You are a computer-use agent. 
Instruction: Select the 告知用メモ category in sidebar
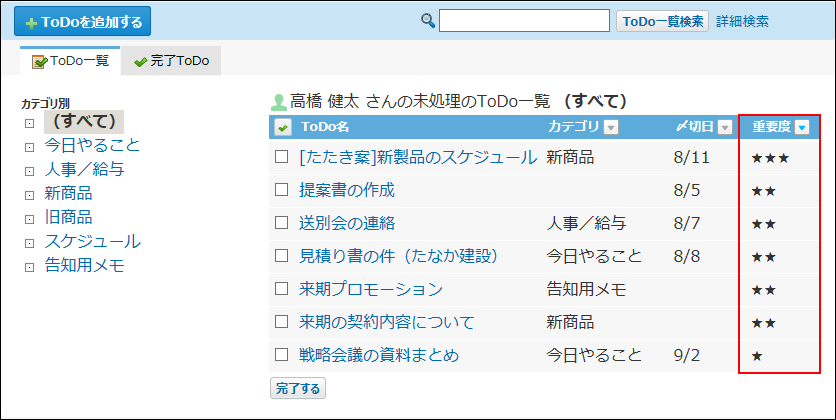click(84, 265)
